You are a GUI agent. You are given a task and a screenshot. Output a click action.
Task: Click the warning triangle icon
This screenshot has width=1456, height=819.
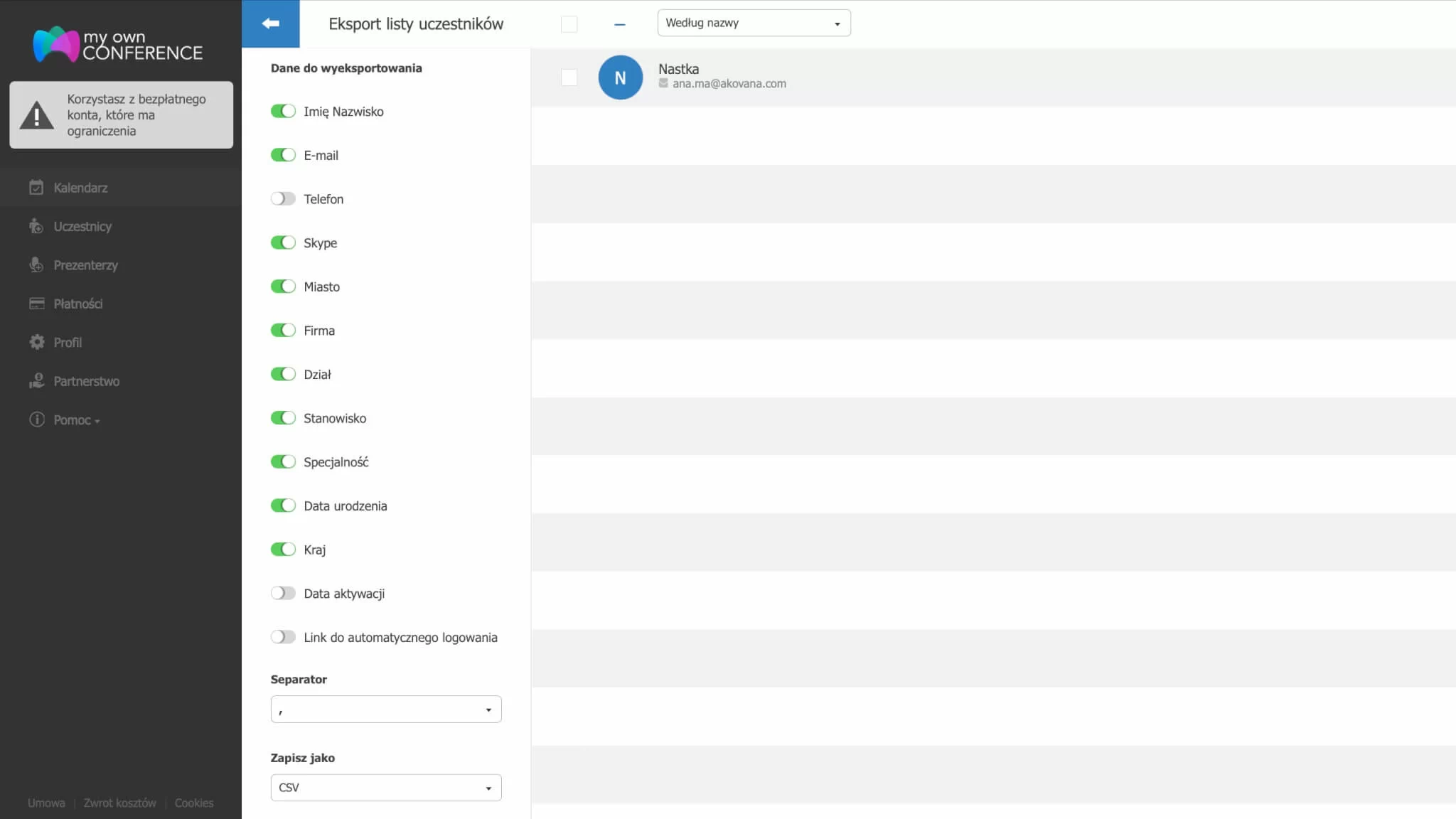36,115
